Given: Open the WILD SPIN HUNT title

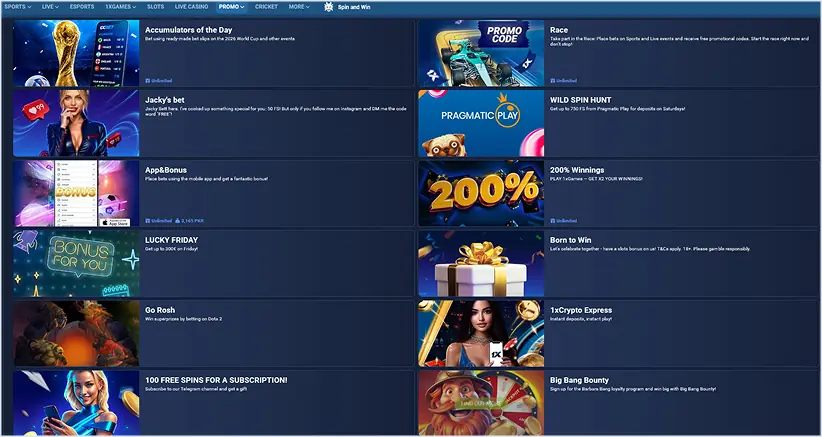Looking at the screenshot, I should click(x=580, y=100).
